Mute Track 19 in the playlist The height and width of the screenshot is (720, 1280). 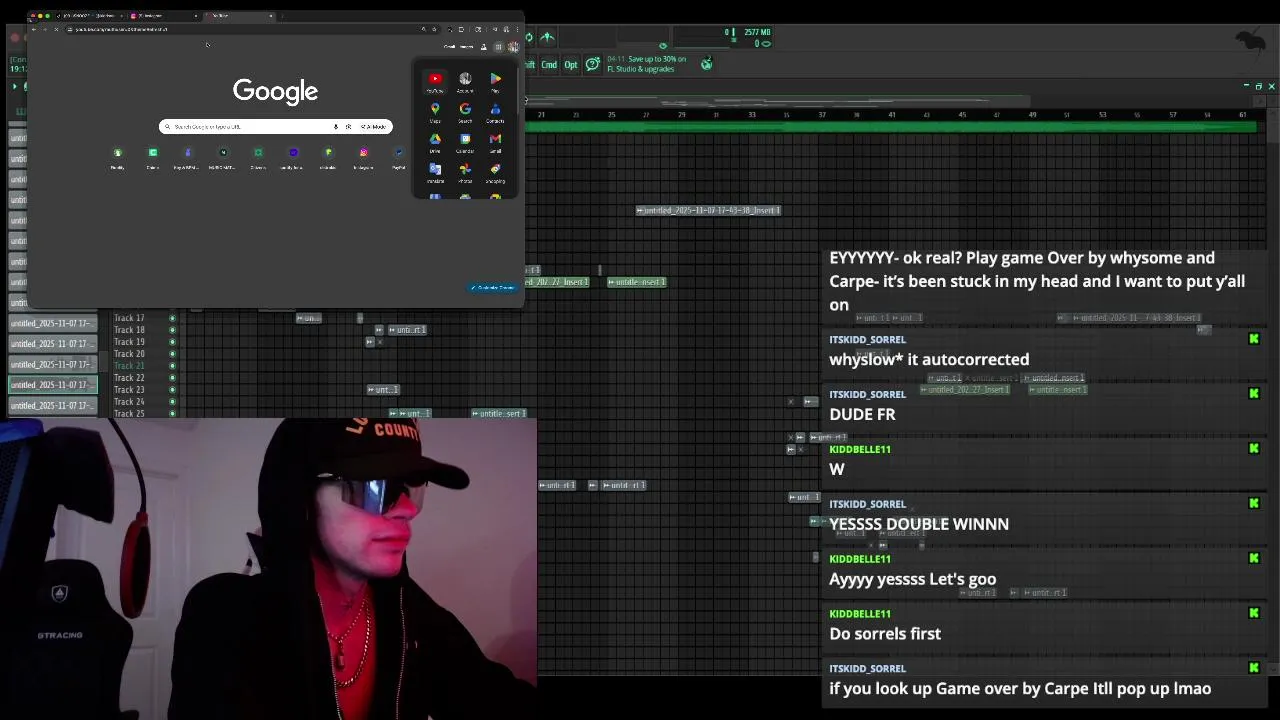172,342
